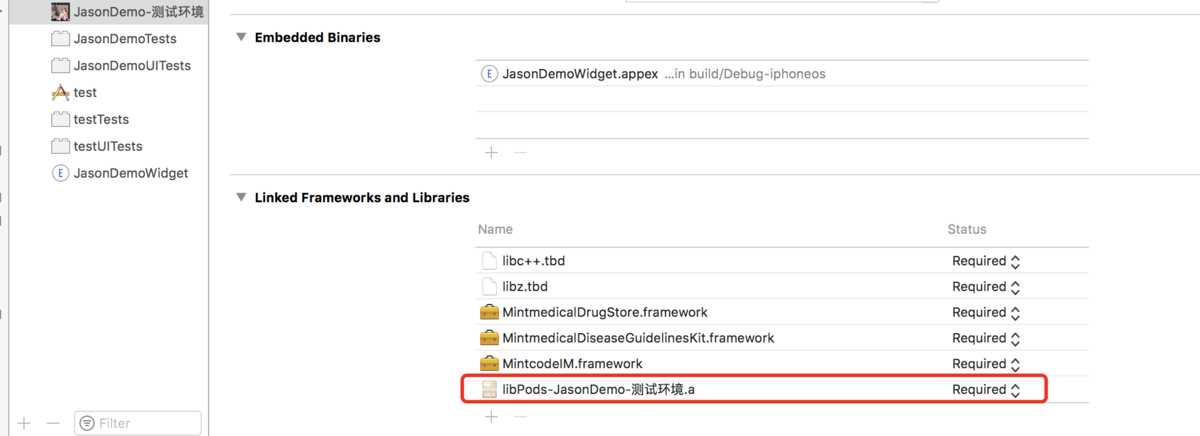
Task: Remove selected linked framework with minus button
Action: point(519,416)
